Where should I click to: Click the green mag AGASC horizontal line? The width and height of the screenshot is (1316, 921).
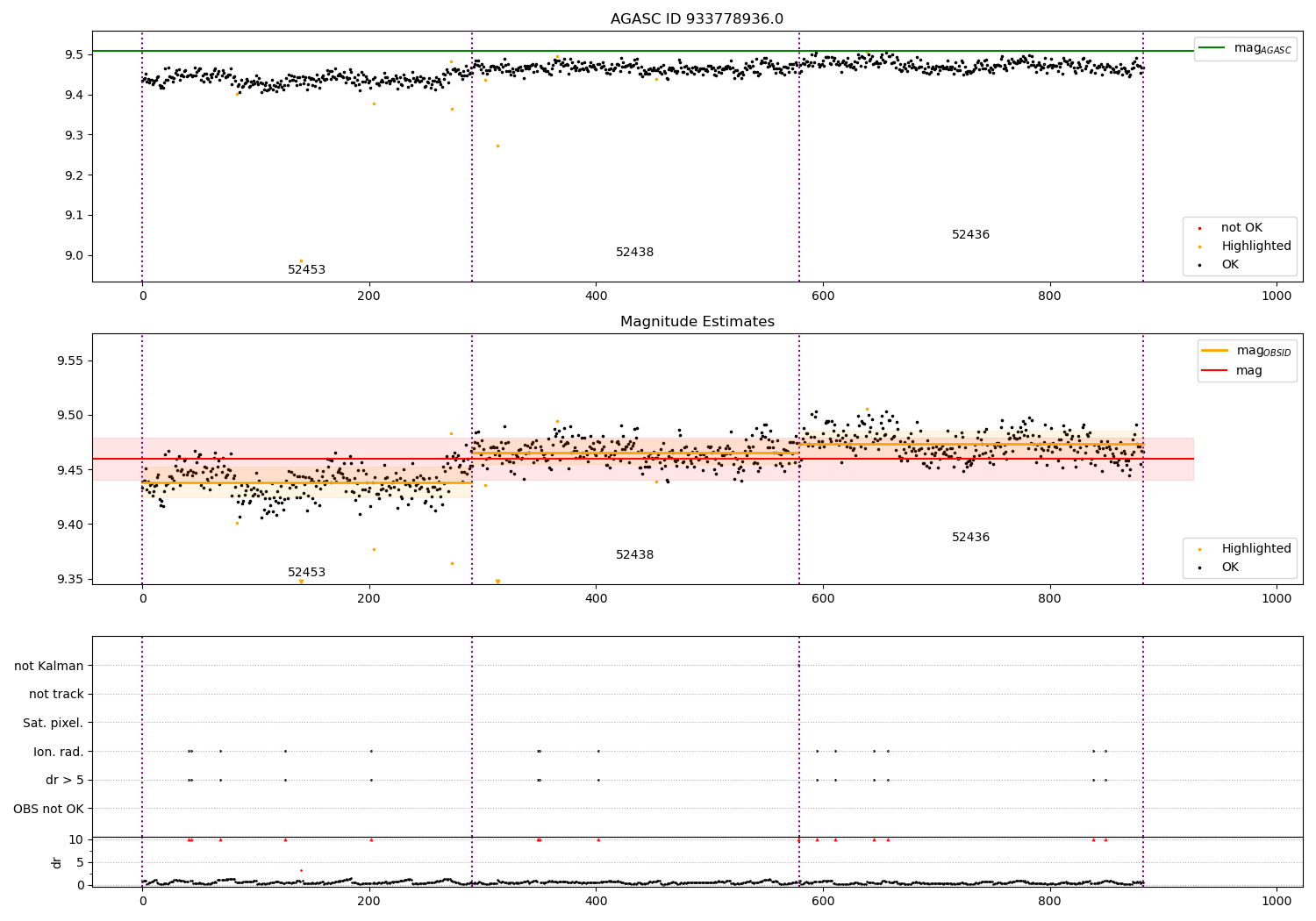point(643,51)
